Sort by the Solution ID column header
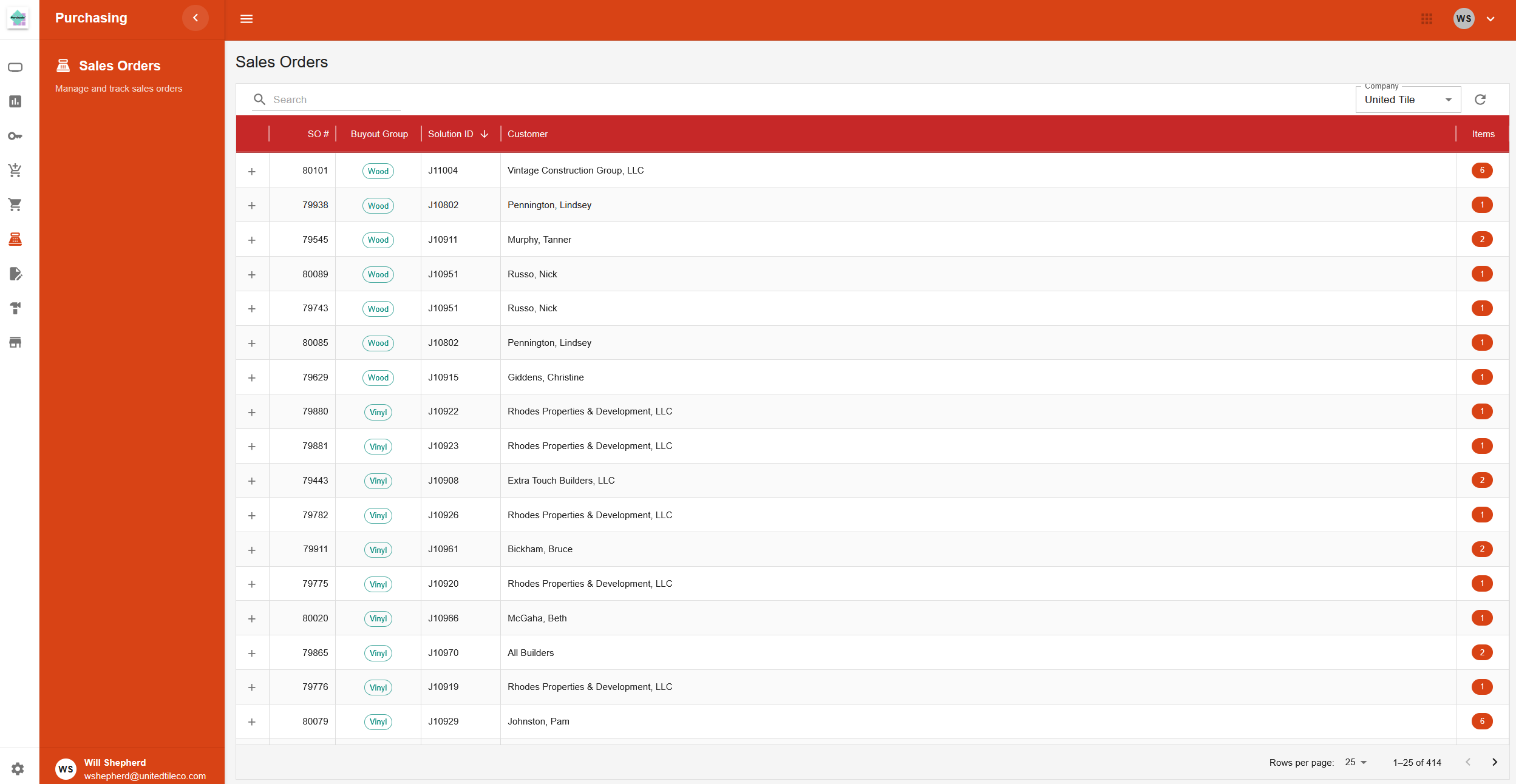The width and height of the screenshot is (1516, 784). (451, 133)
